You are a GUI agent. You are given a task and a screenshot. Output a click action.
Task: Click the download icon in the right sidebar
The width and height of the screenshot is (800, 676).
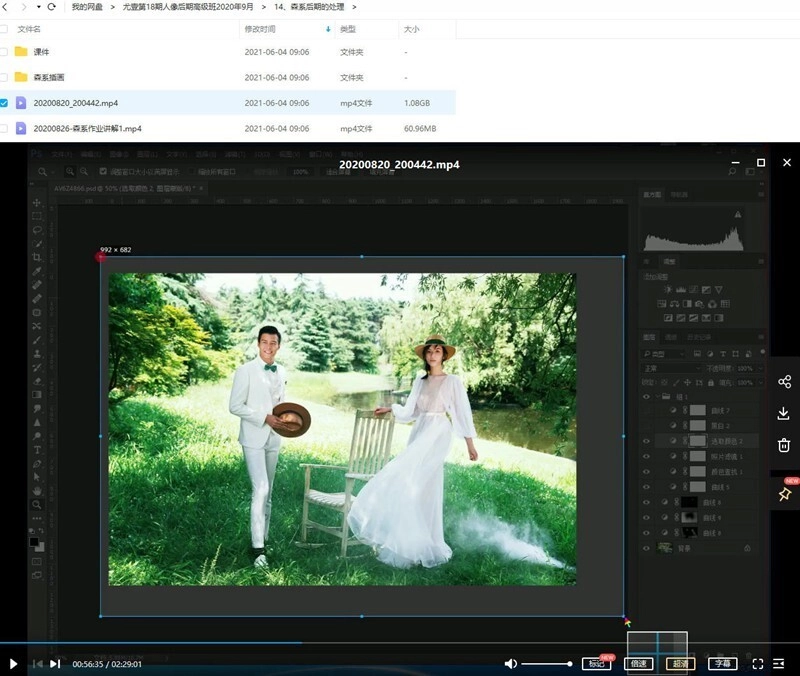(783, 413)
